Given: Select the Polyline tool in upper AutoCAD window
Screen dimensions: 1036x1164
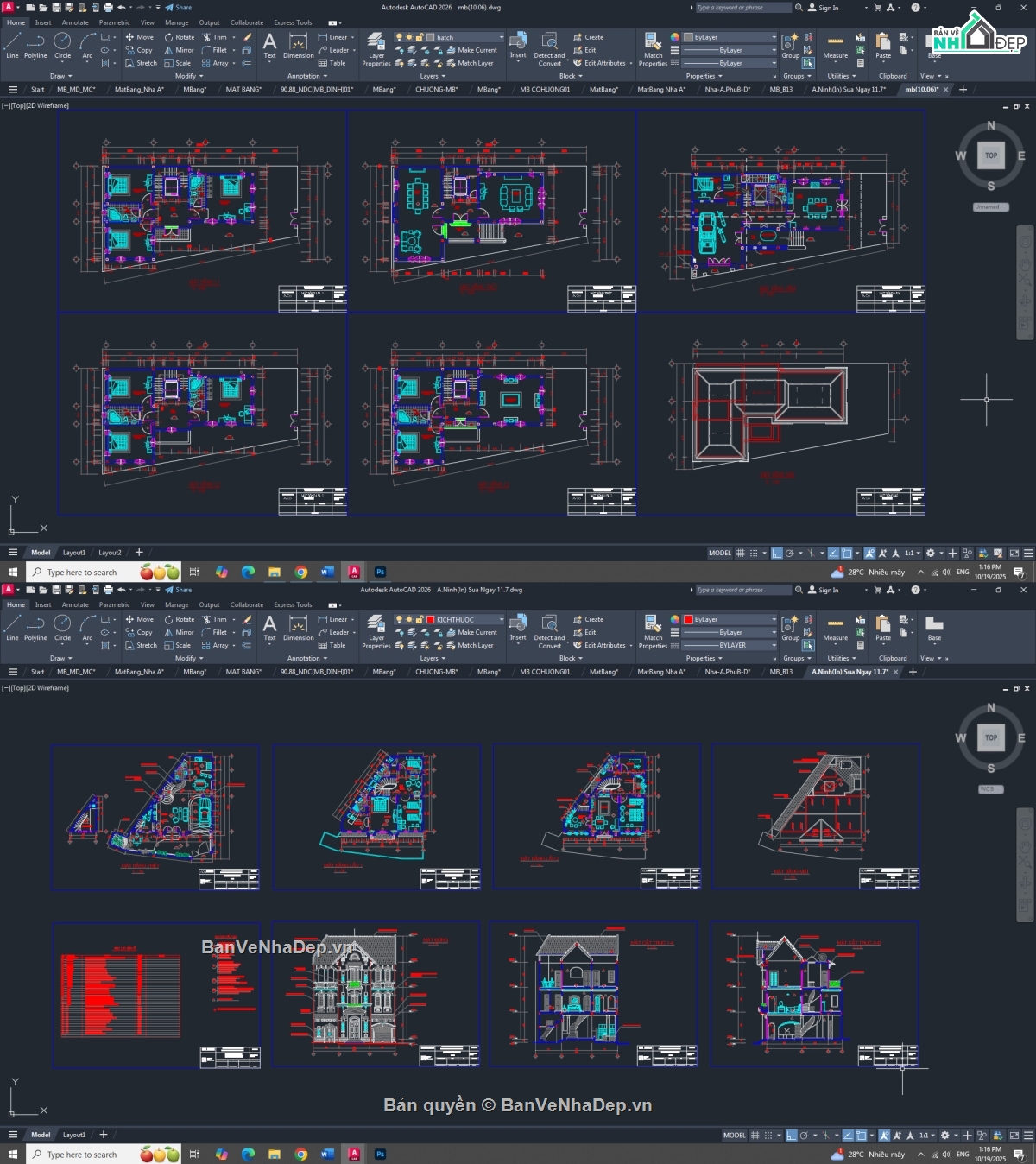Looking at the screenshot, I should tap(35, 45).
